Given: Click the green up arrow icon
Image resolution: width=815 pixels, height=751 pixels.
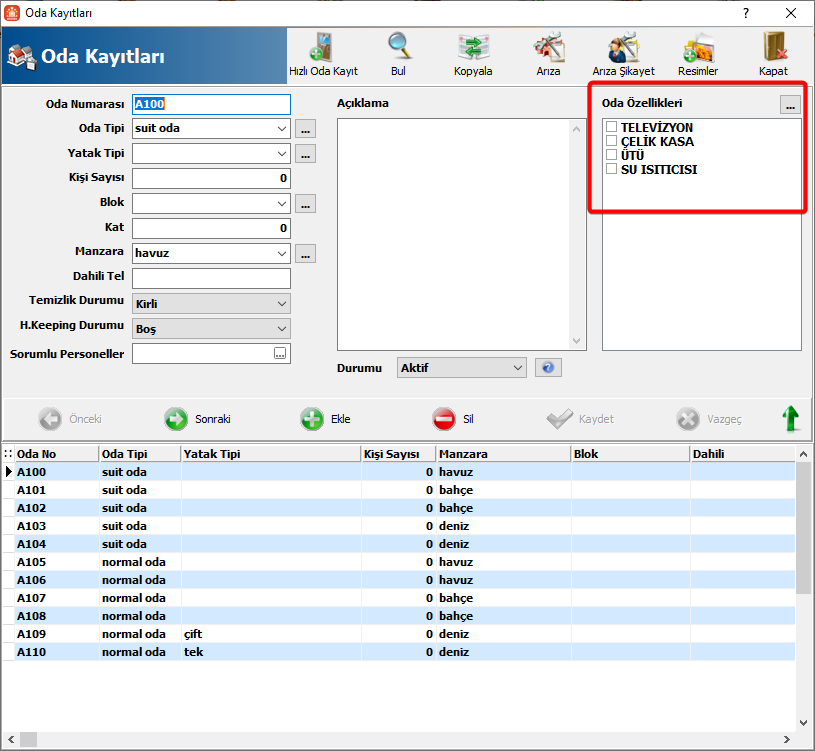Looking at the screenshot, I should [791, 418].
